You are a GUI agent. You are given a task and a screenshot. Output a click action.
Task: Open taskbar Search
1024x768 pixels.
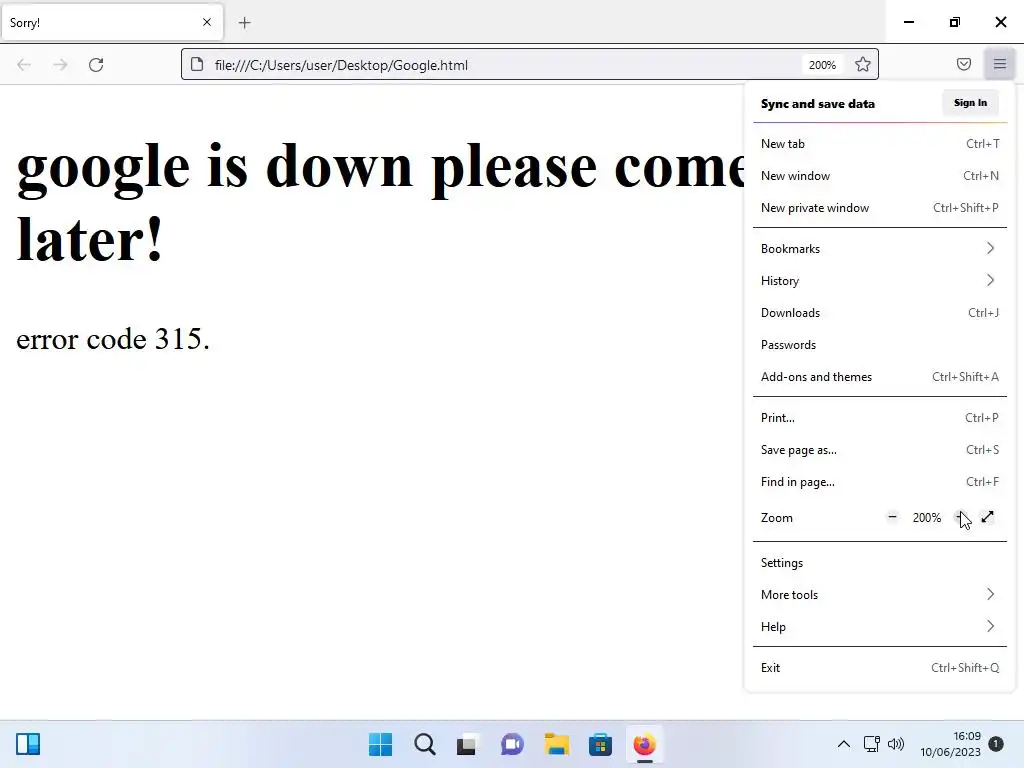click(424, 744)
